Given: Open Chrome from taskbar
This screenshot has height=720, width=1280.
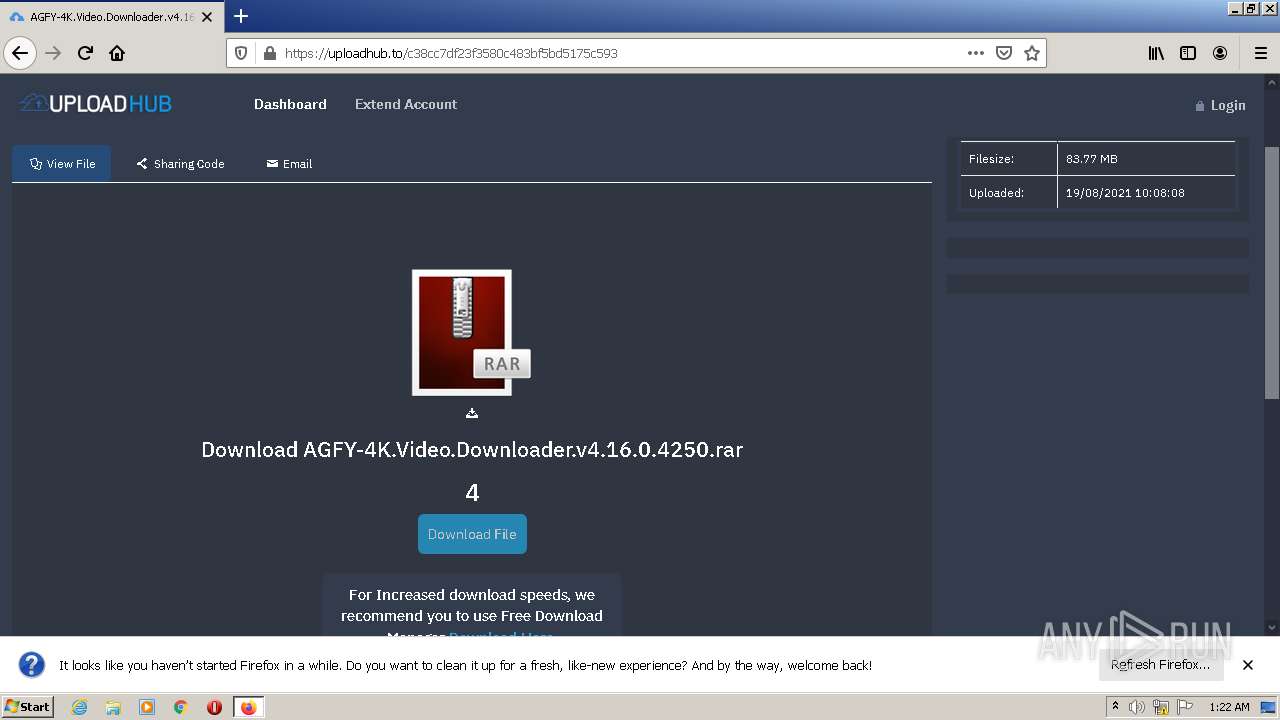Looking at the screenshot, I should coord(181,707).
